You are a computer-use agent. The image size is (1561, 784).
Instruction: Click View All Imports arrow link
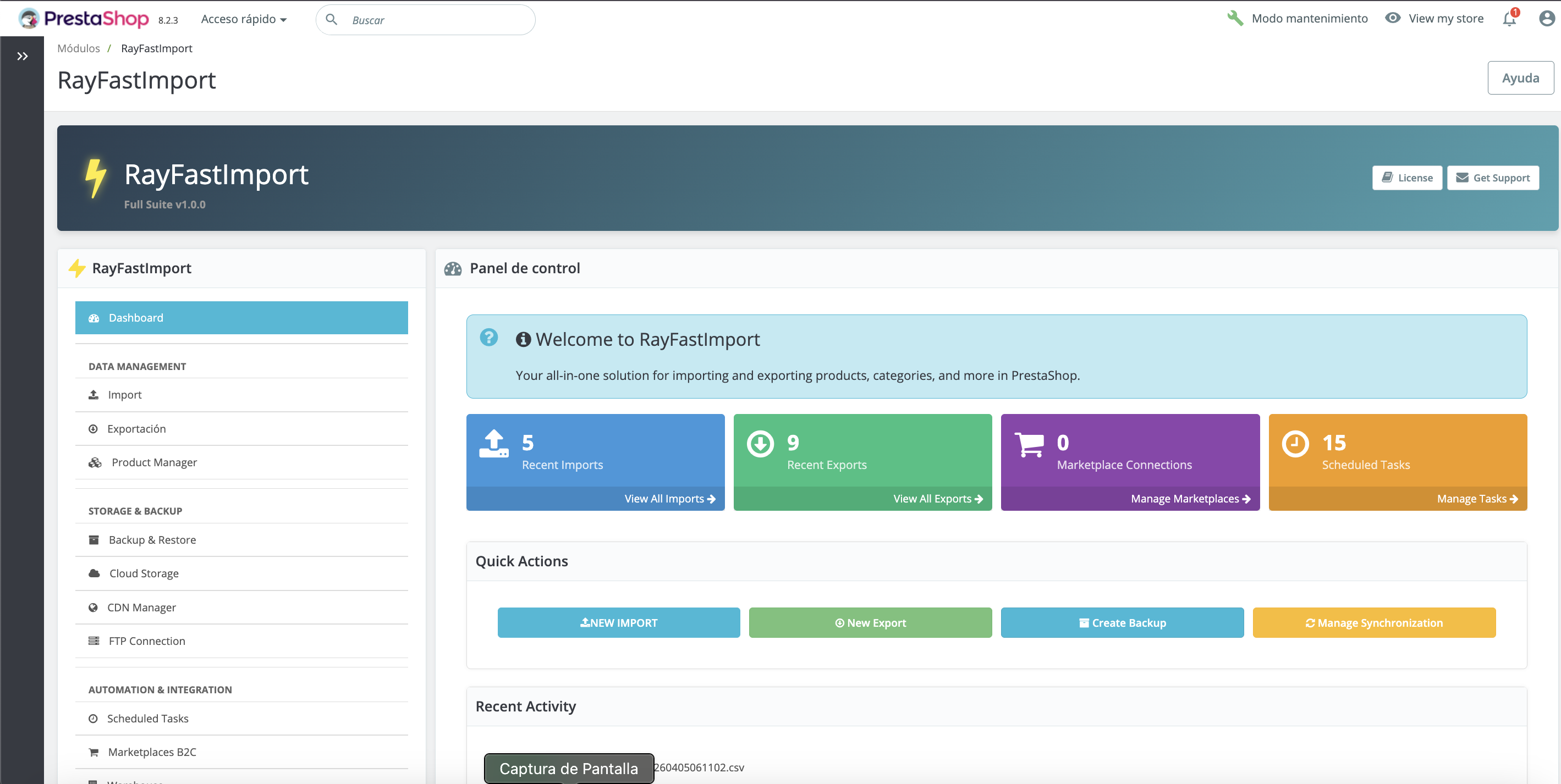[x=669, y=499]
